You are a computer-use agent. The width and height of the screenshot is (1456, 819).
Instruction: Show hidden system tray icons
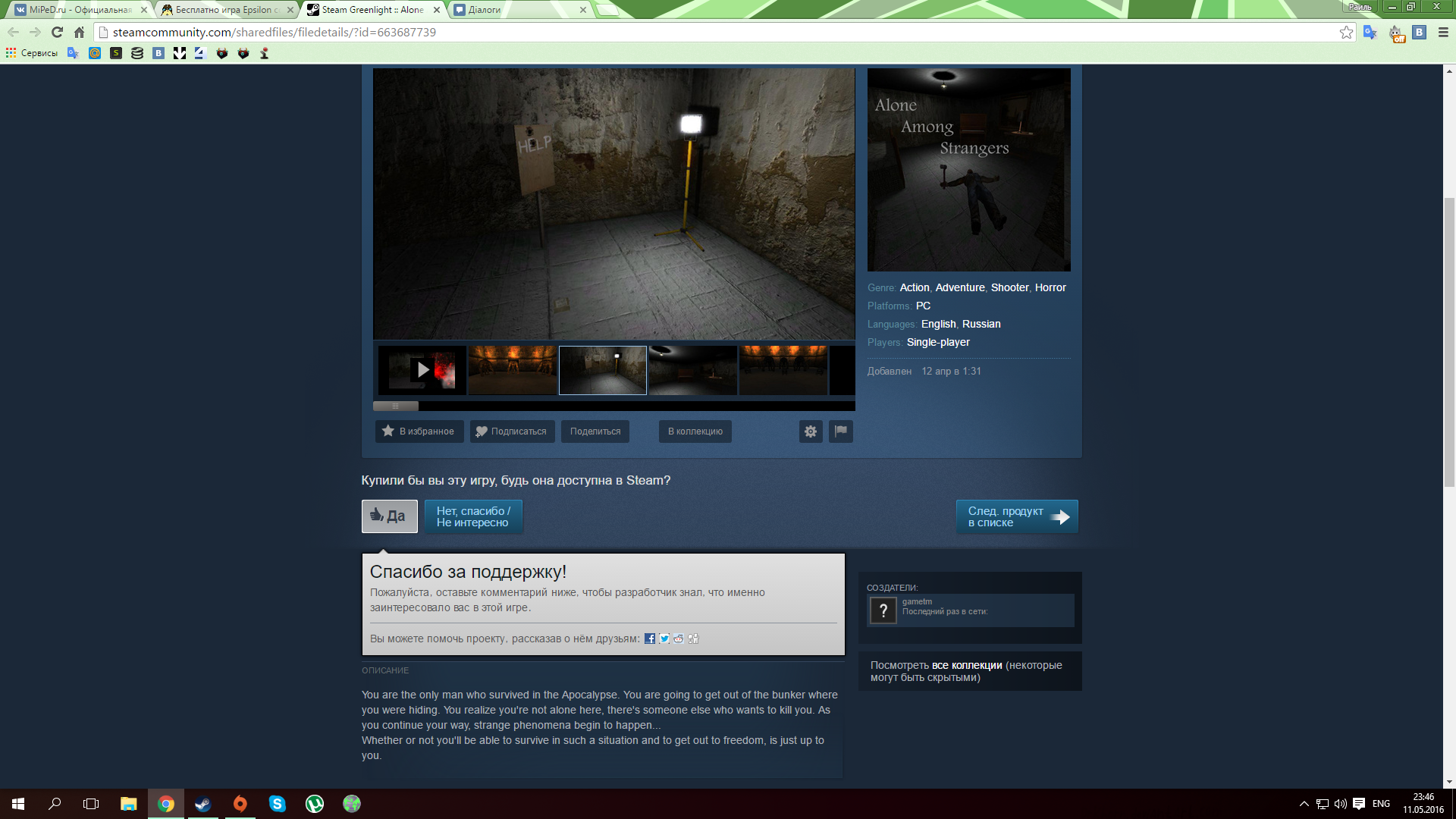point(1304,804)
